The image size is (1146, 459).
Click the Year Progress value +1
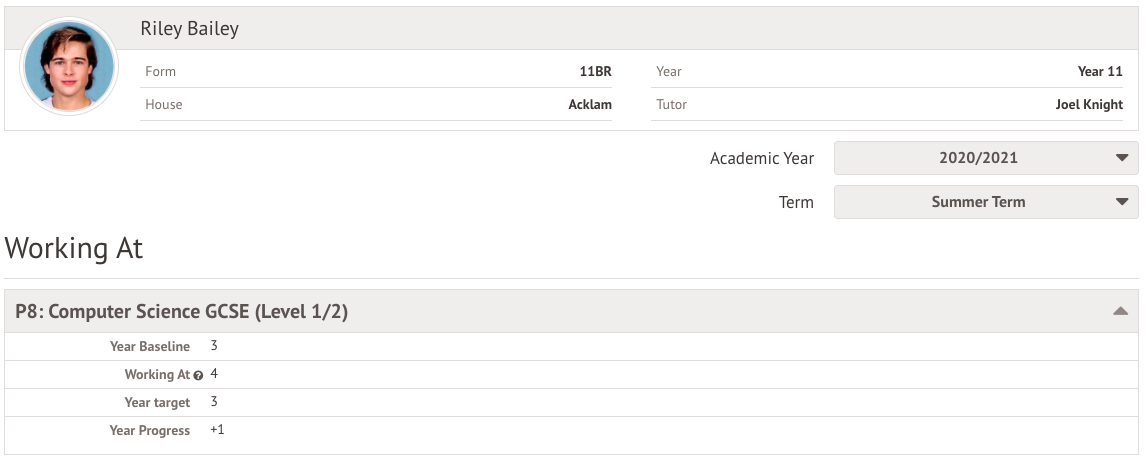coord(218,430)
